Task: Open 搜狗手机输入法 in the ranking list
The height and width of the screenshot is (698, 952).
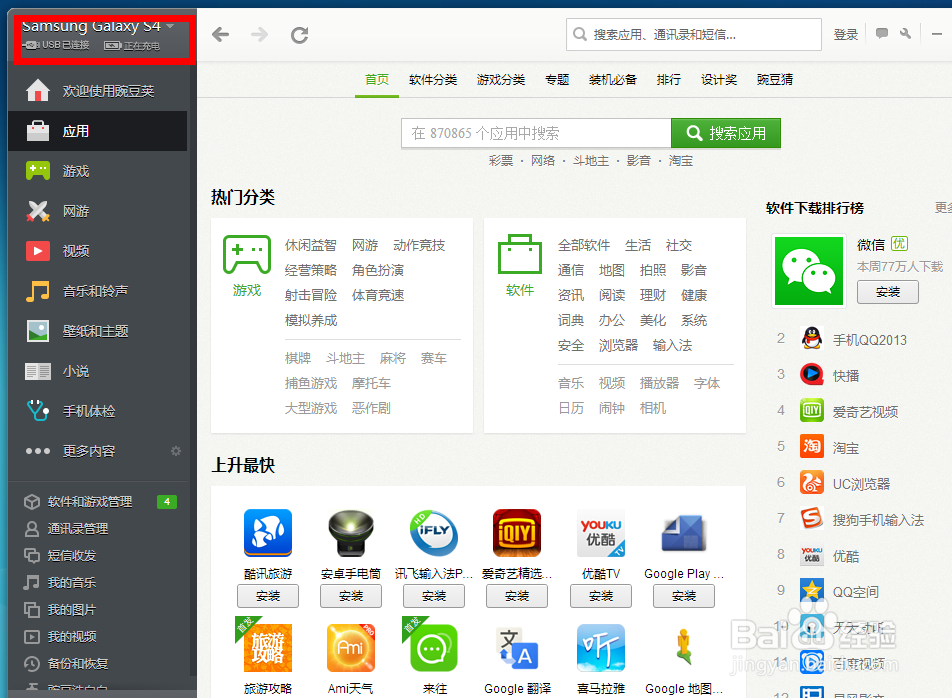Action: (x=878, y=520)
